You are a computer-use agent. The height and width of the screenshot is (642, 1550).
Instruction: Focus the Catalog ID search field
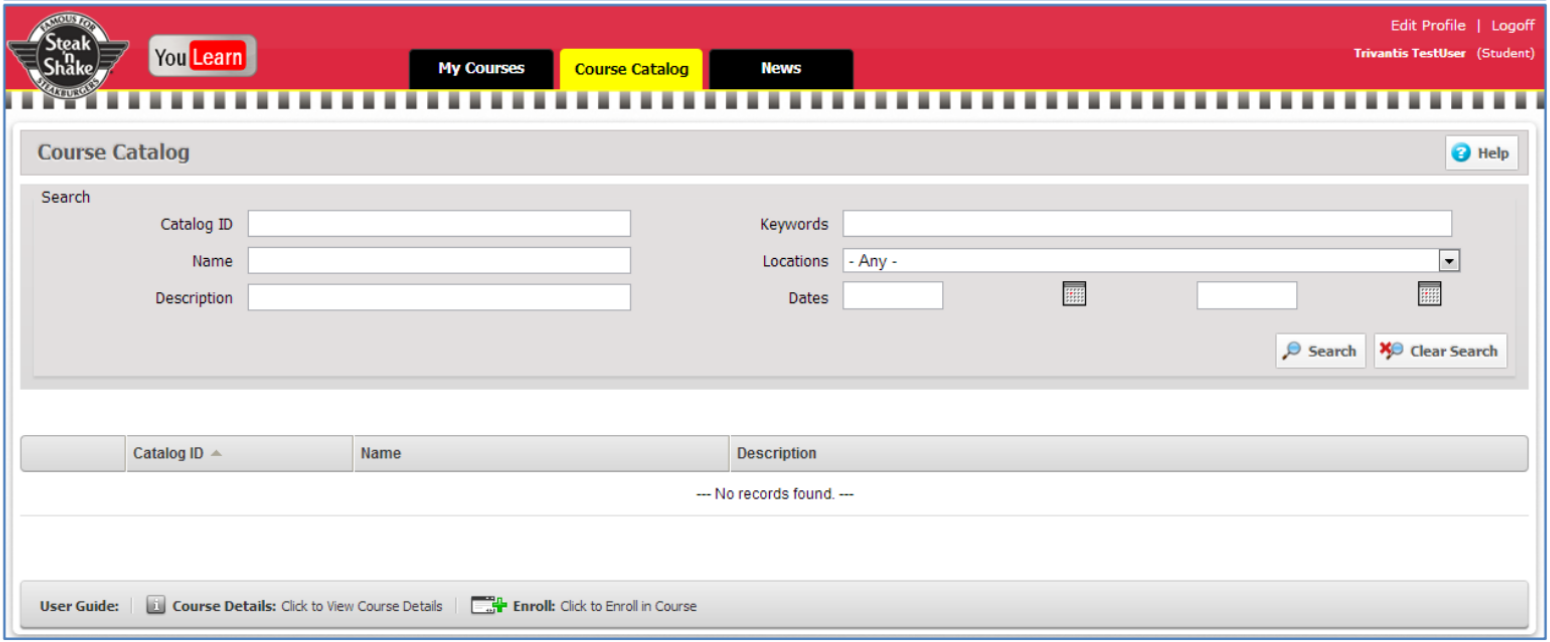tap(439, 224)
